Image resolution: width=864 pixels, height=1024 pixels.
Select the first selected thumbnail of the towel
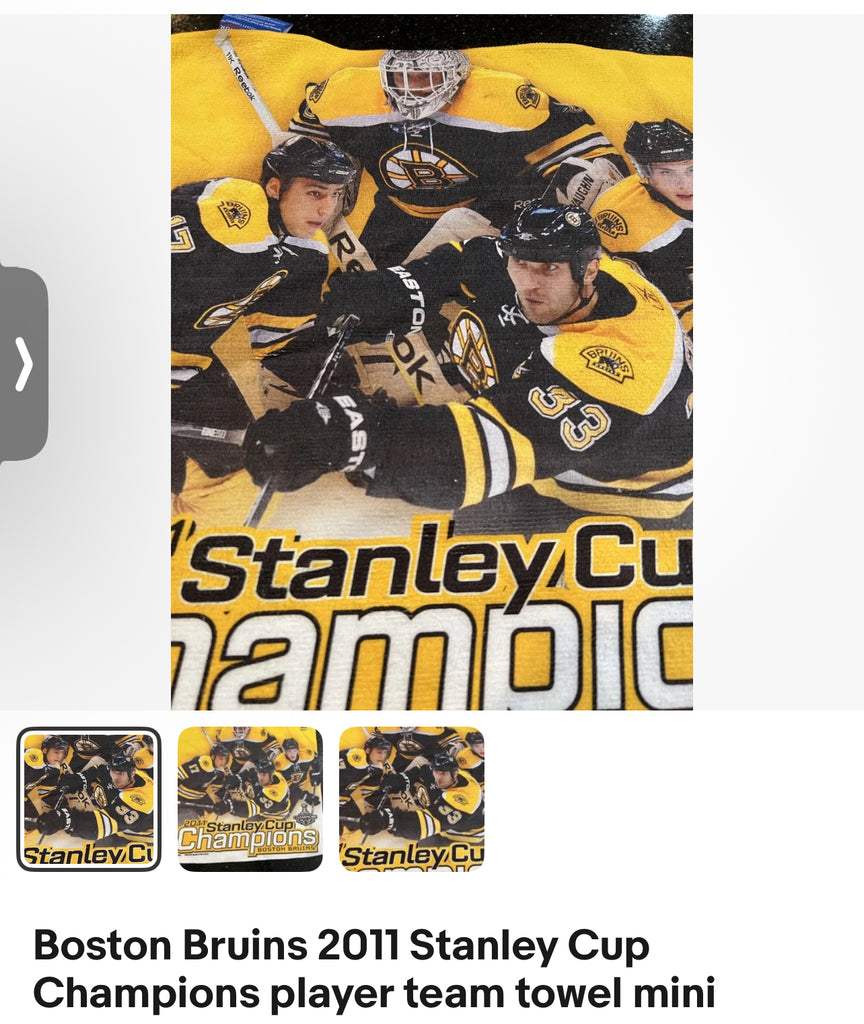pos(89,799)
